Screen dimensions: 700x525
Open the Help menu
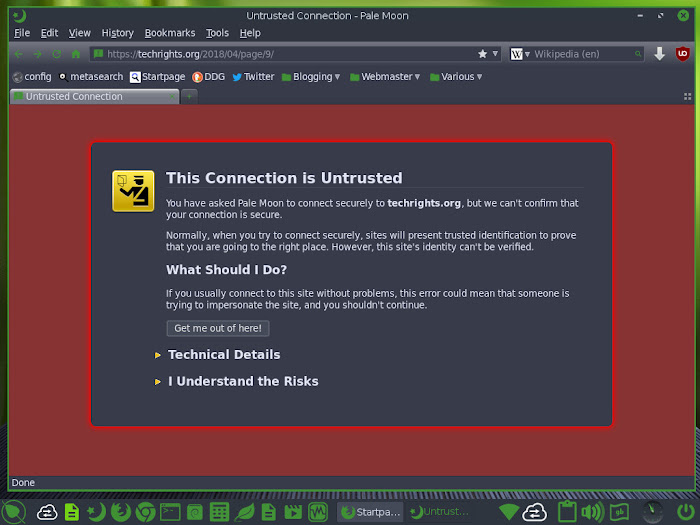[250, 33]
